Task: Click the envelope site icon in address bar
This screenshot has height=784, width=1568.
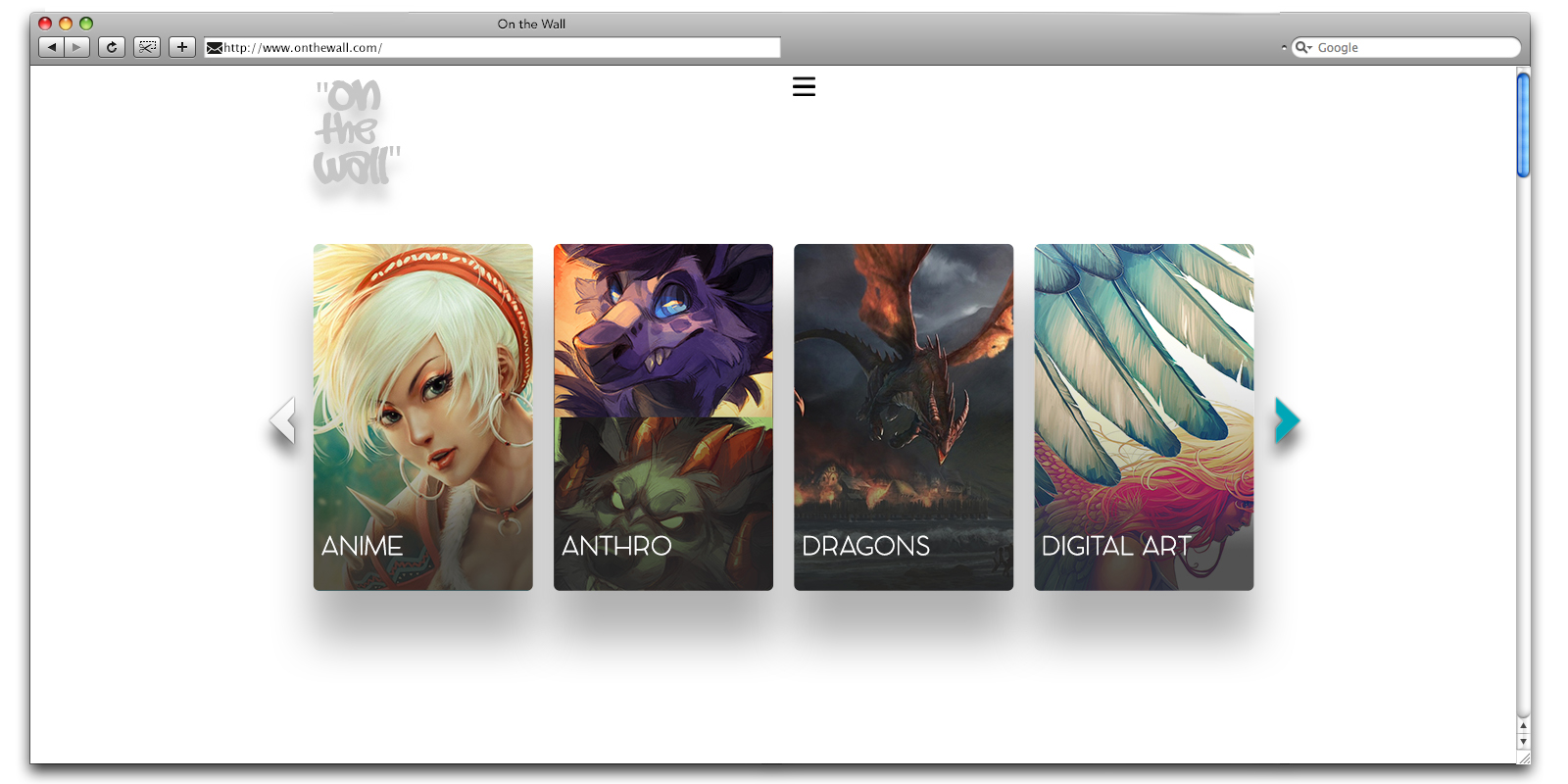Action: (x=215, y=48)
